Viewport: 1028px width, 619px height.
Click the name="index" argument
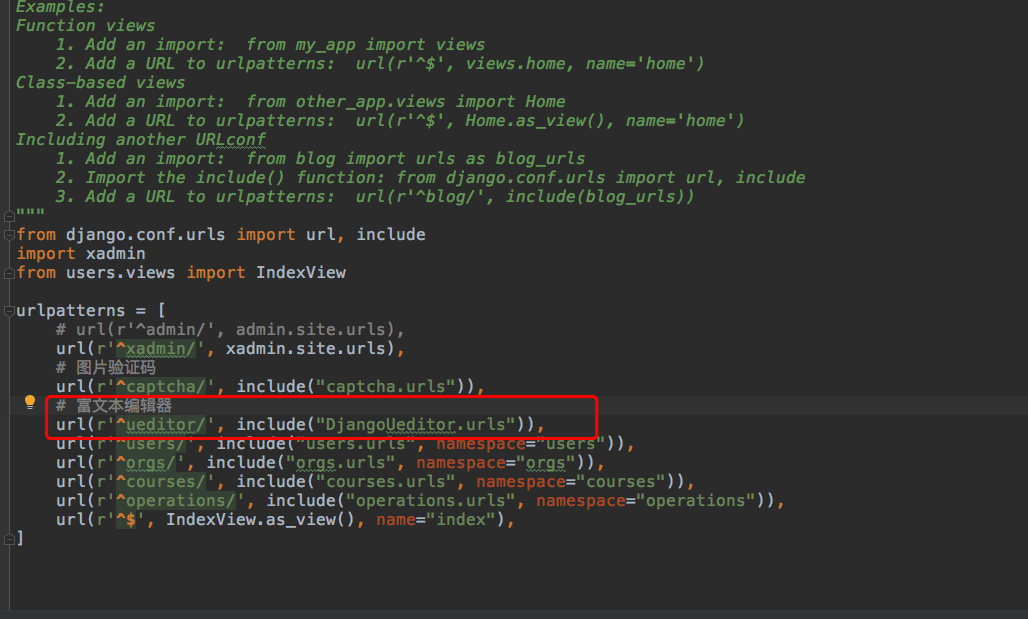click(x=436, y=520)
